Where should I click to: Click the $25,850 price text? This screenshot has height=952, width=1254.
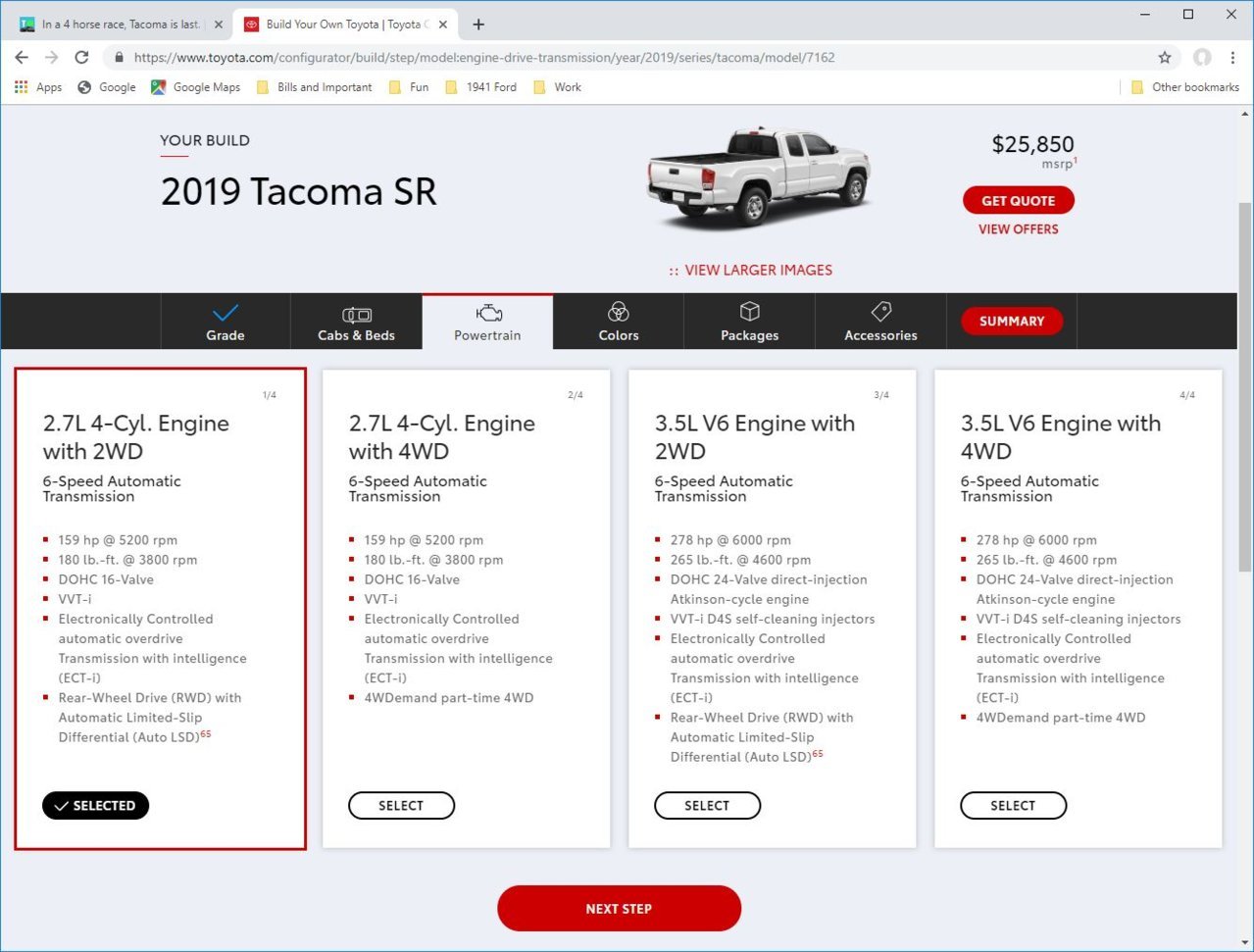coord(1033,144)
